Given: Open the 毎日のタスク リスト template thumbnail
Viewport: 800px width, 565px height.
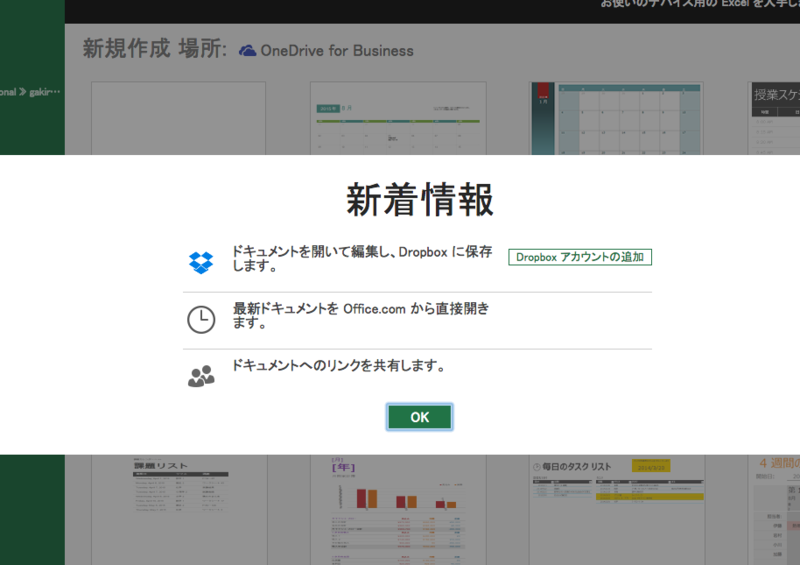Looking at the screenshot, I should (616, 510).
